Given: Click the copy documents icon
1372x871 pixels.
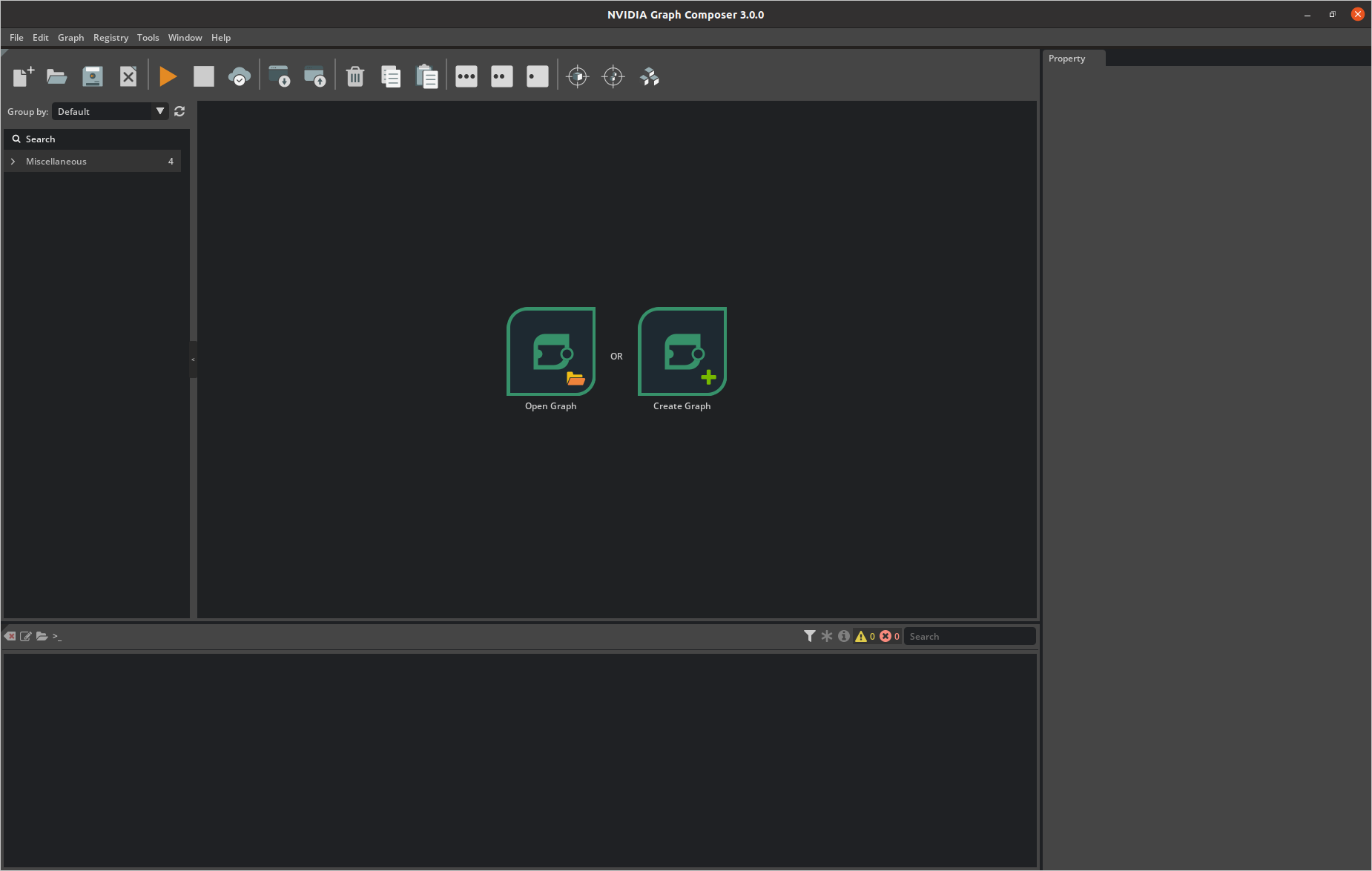Looking at the screenshot, I should [391, 76].
